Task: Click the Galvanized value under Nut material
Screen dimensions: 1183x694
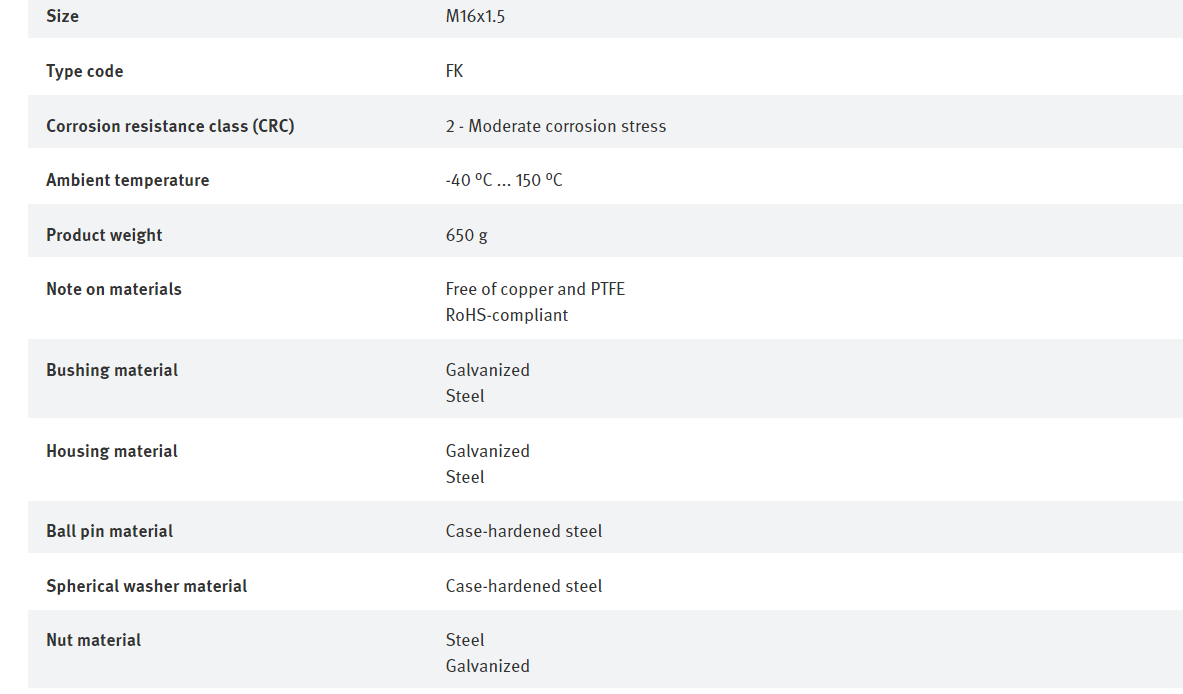Action: click(487, 666)
